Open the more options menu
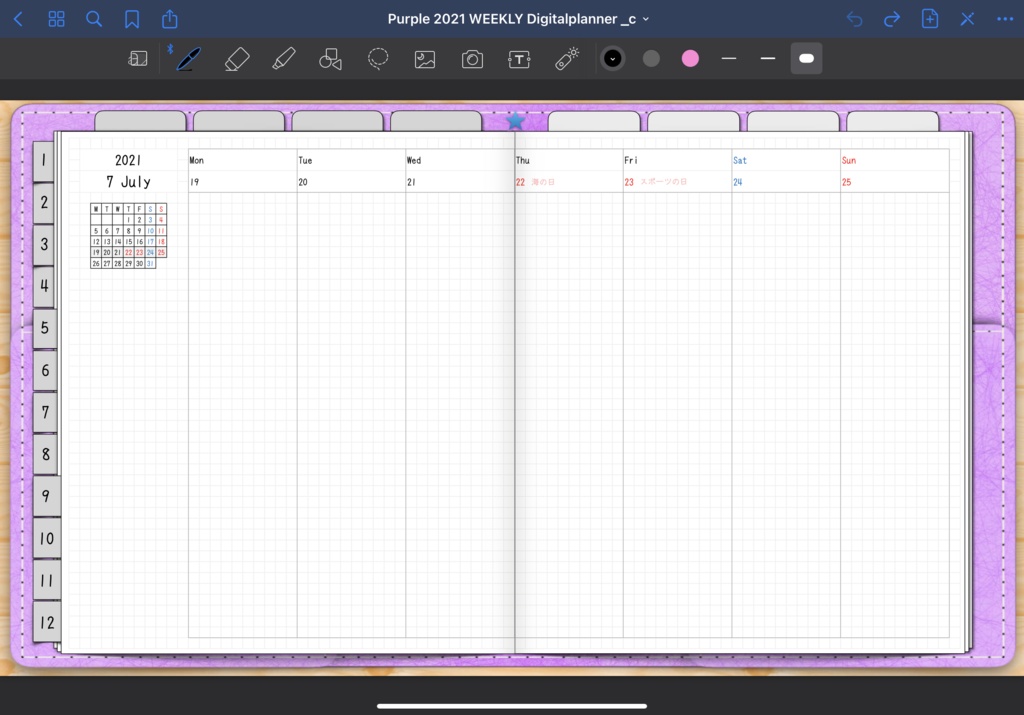 click(1005, 19)
